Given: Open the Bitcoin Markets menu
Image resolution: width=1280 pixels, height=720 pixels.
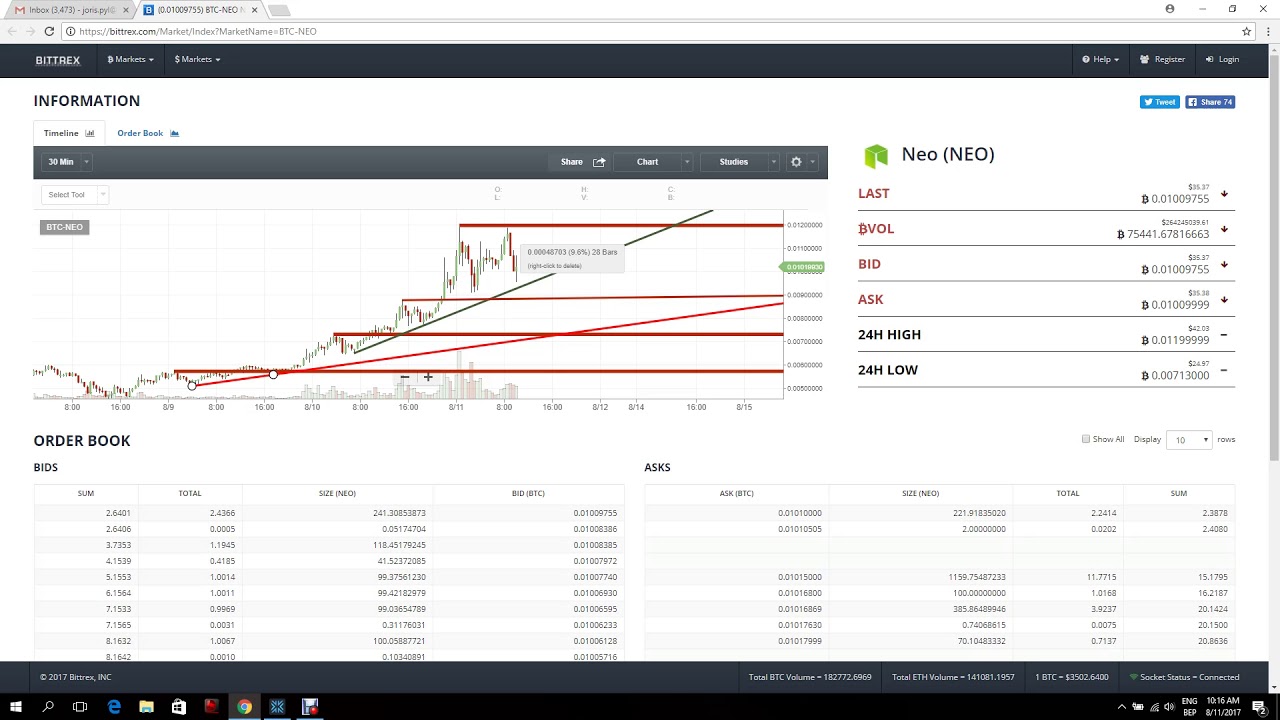Looking at the screenshot, I should tap(130, 59).
